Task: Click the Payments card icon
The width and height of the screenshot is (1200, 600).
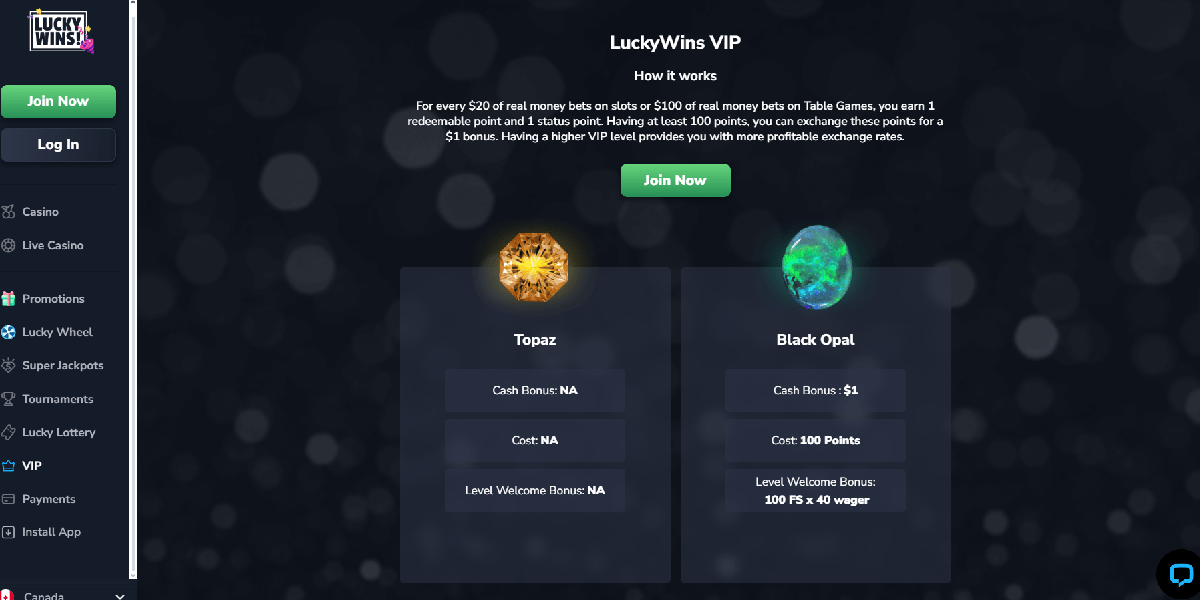Action: point(9,499)
